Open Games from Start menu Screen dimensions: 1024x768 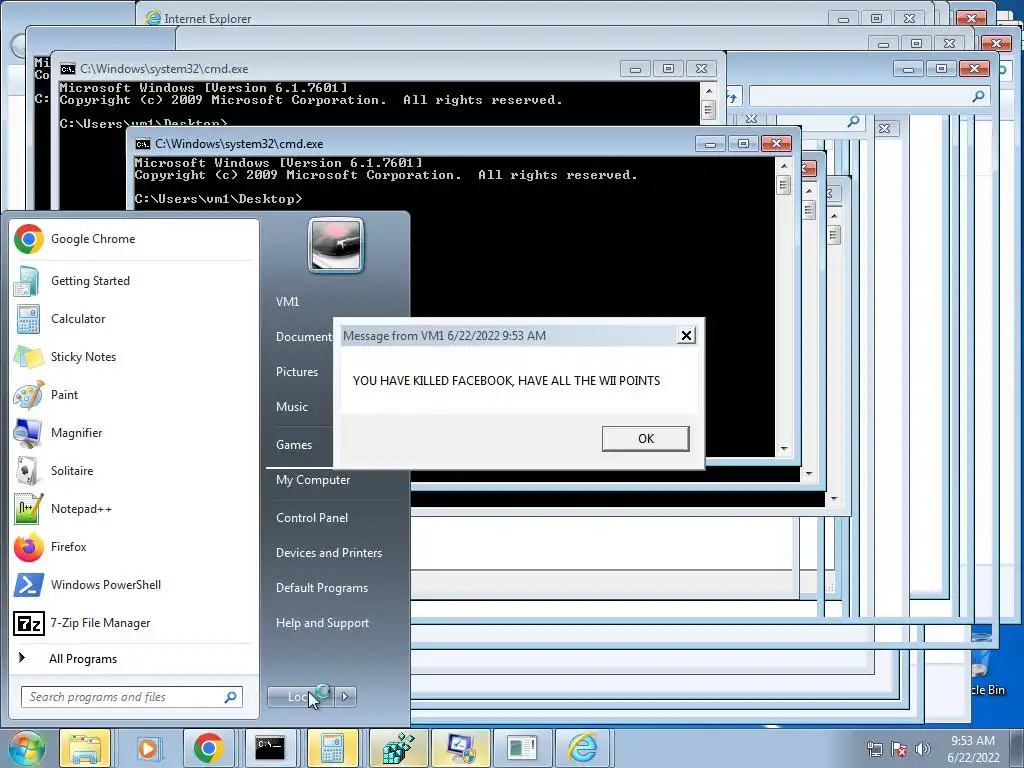pyautogui.click(x=294, y=445)
